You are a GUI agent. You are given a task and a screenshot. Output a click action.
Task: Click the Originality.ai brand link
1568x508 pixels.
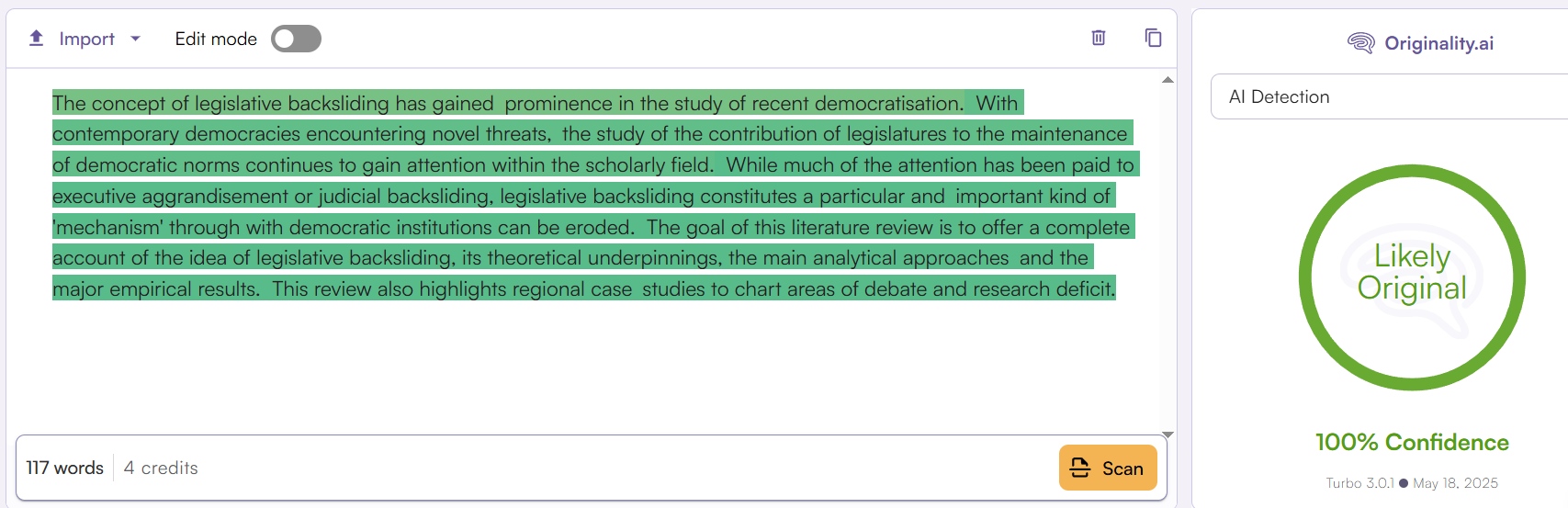1438,43
